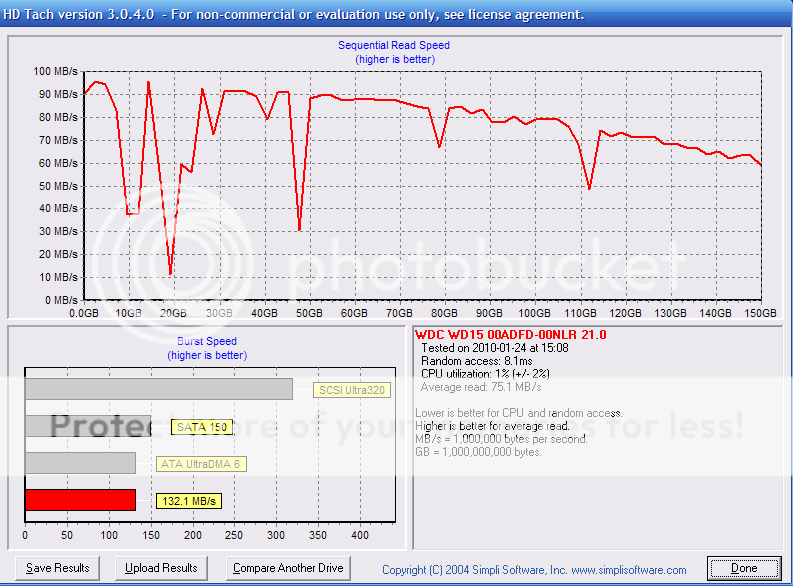Click the 132.1 MB/s label
The height and width of the screenshot is (586, 793).
[x=189, y=501]
